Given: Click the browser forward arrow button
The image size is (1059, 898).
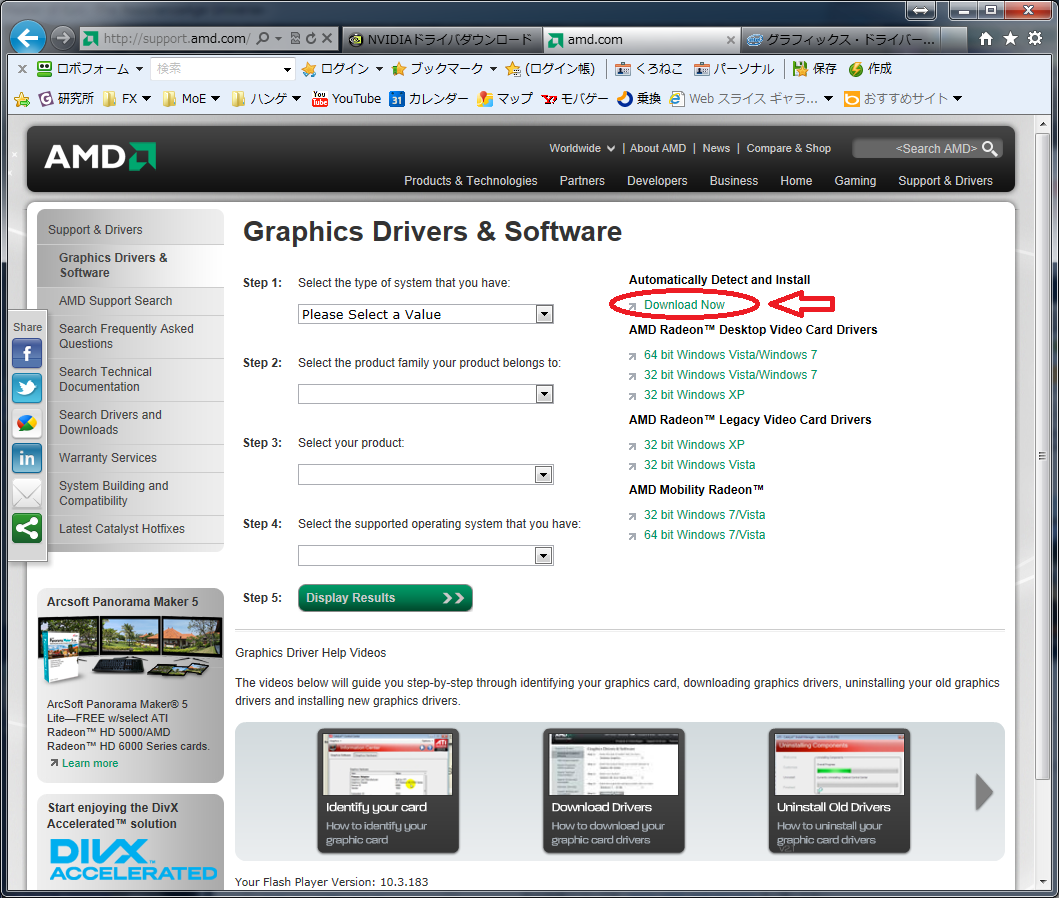Looking at the screenshot, I should tap(63, 38).
